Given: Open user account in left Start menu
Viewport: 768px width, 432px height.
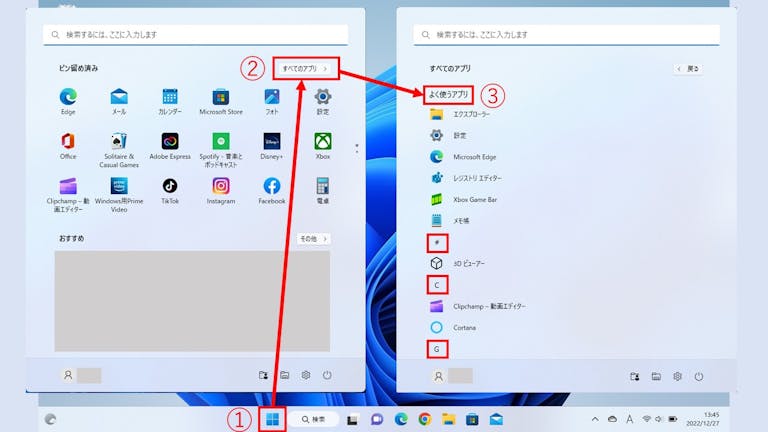Looking at the screenshot, I should (x=81, y=375).
